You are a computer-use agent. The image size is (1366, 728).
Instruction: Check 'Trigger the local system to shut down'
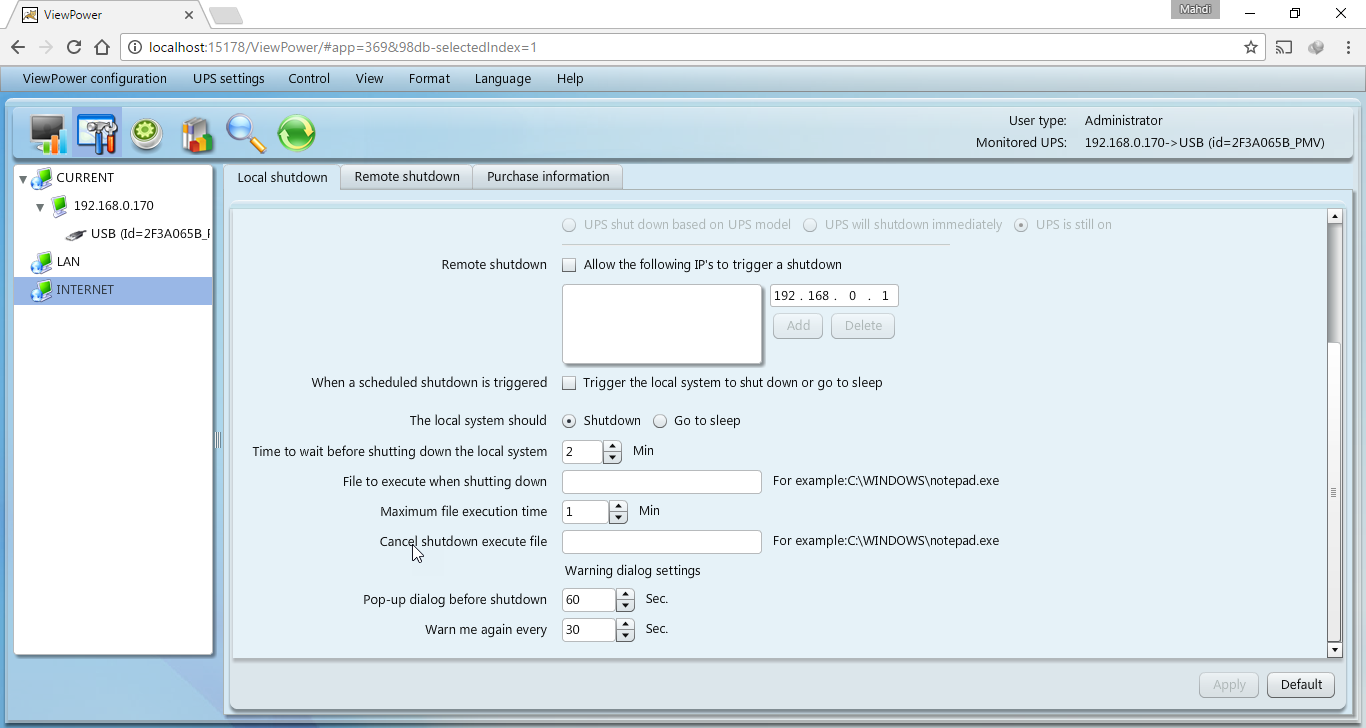[569, 383]
